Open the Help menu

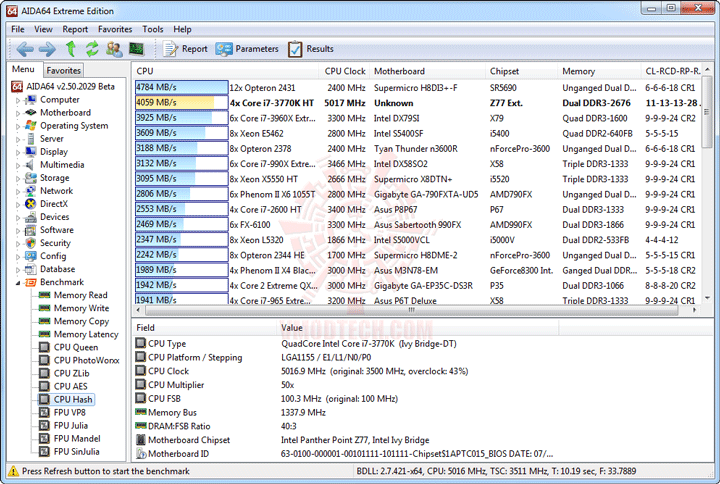click(x=182, y=29)
